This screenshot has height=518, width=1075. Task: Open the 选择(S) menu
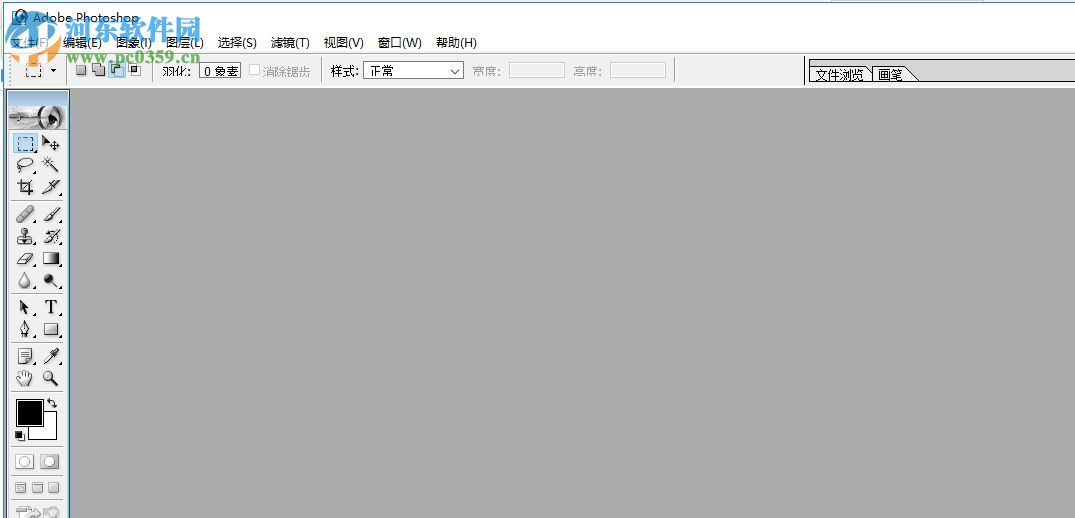[237, 42]
